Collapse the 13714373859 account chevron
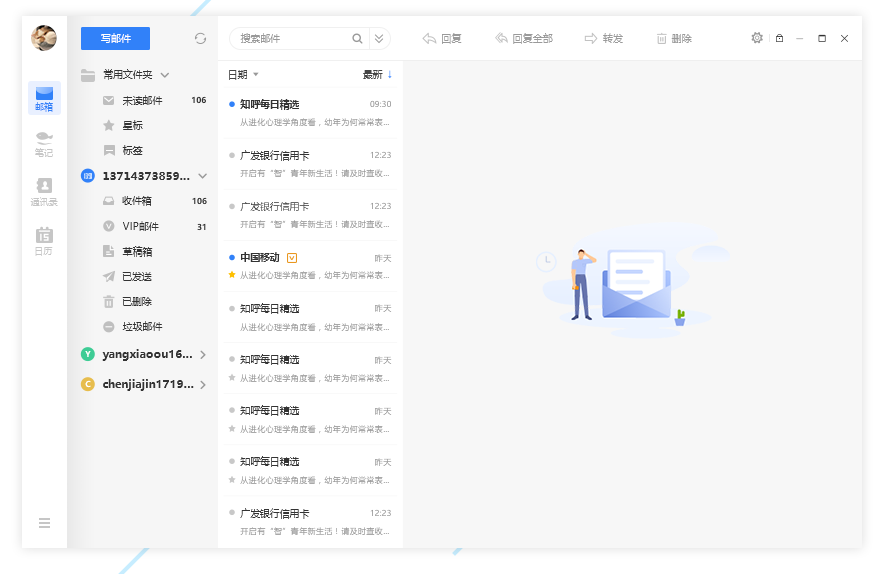 coord(202,176)
